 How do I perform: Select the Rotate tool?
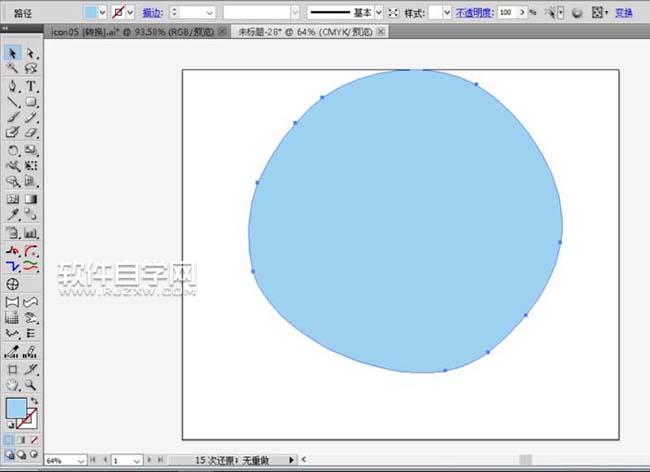tap(13, 150)
